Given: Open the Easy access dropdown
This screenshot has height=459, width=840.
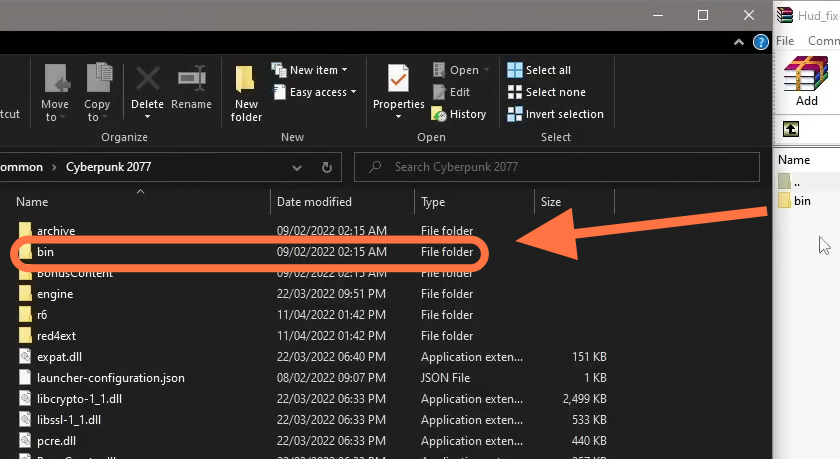Looking at the screenshot, I should pyautogui.click(x=314, y=92).
